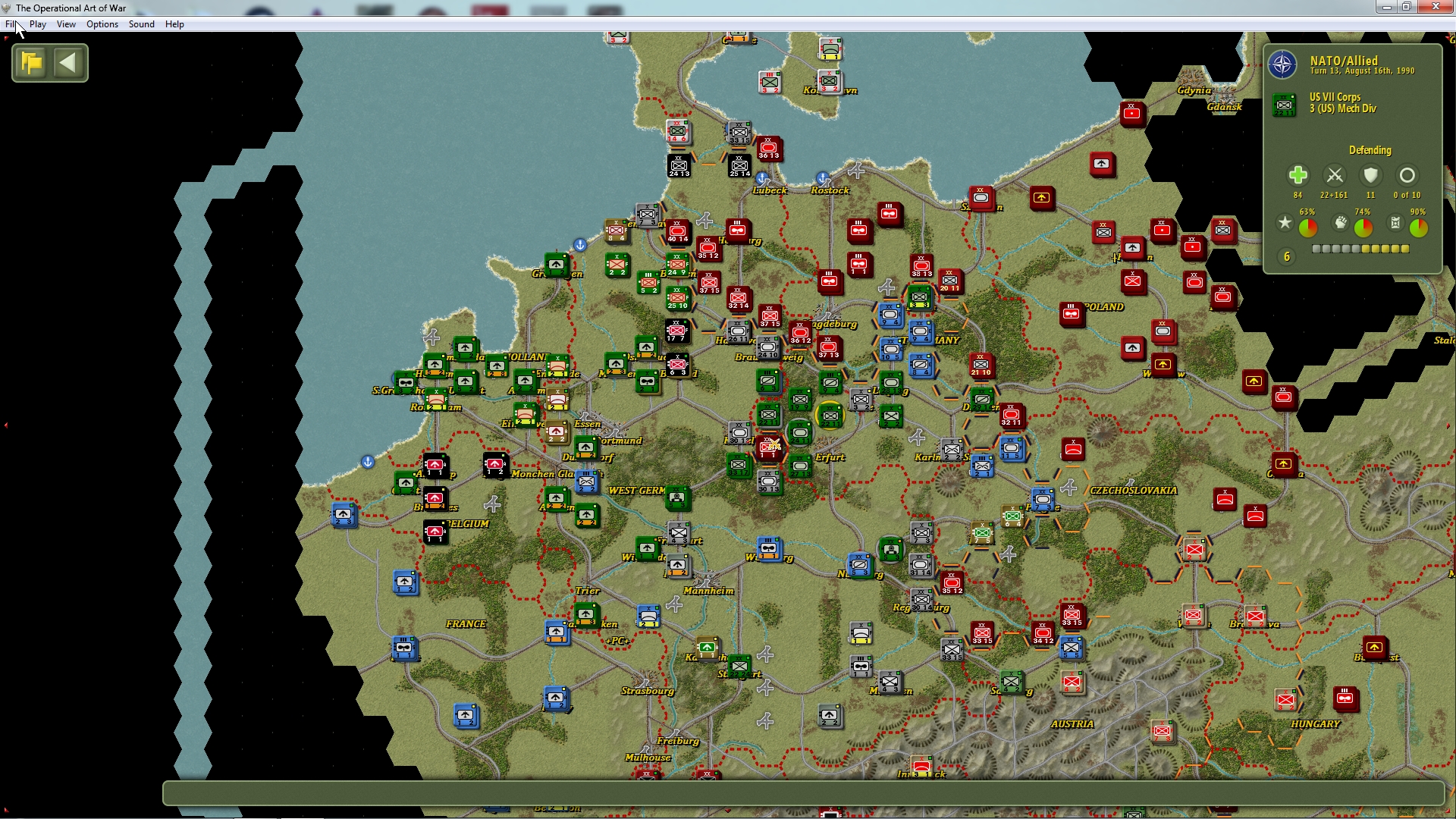The image size is (1456, 819).
Task: Click the anchor port icon near Lubeck
Action: click(x=762, y=179)
